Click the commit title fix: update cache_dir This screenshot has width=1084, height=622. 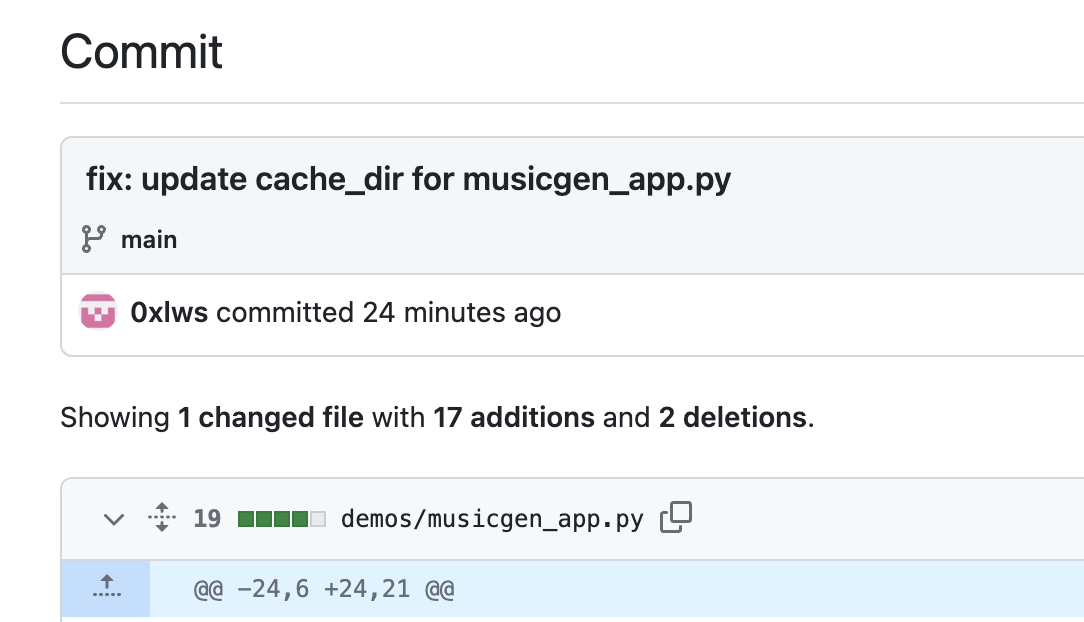coord(410,179)
